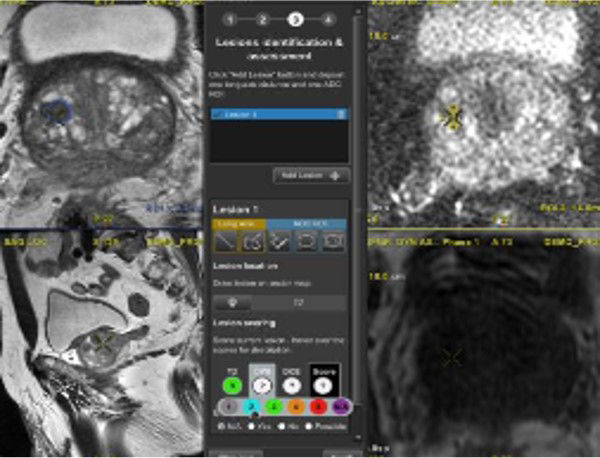
Task: Open the lesion sector map button
Action: point(232,303)
